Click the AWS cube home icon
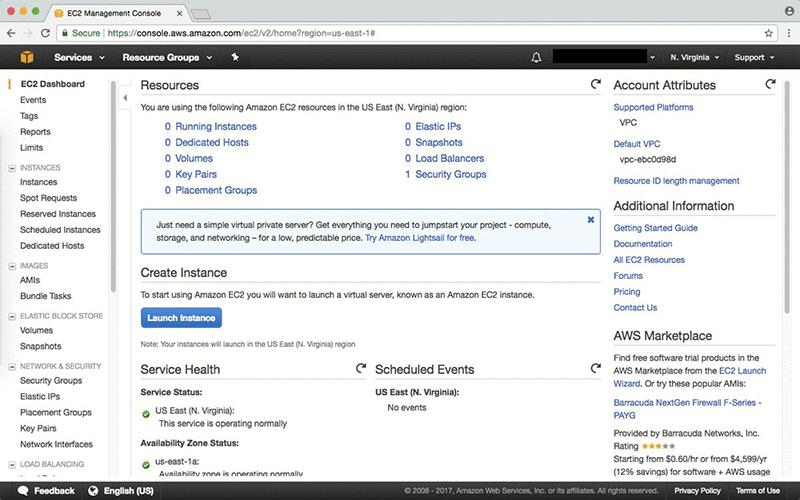The image size is (800, 500). coord(27,57)
